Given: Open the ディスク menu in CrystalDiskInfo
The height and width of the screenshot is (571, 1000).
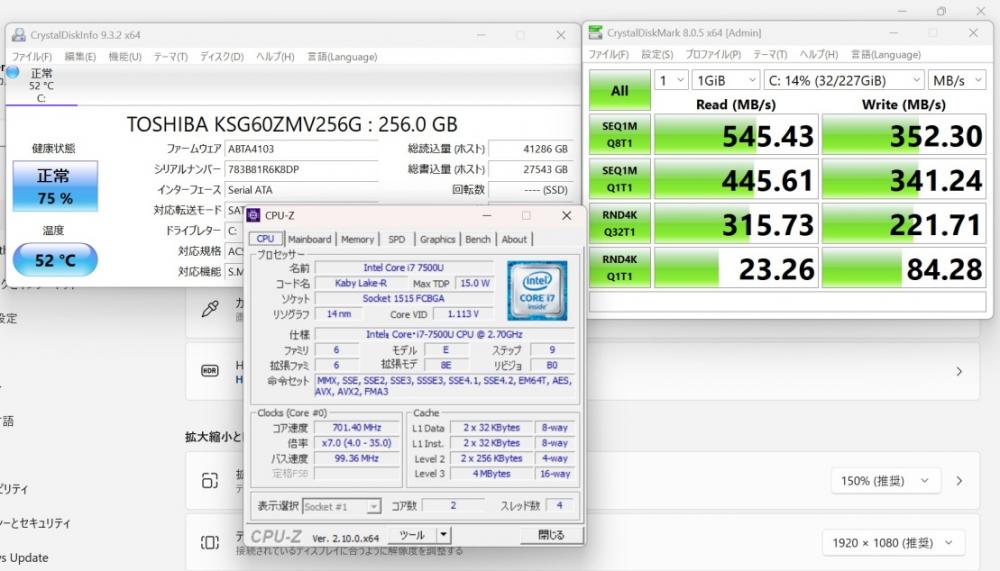Looking at the screenshot, I should [x=222, y=57].
